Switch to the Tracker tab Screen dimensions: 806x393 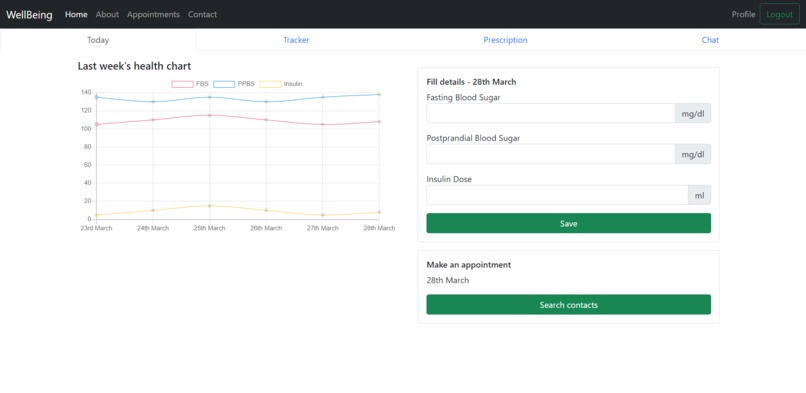296,40
